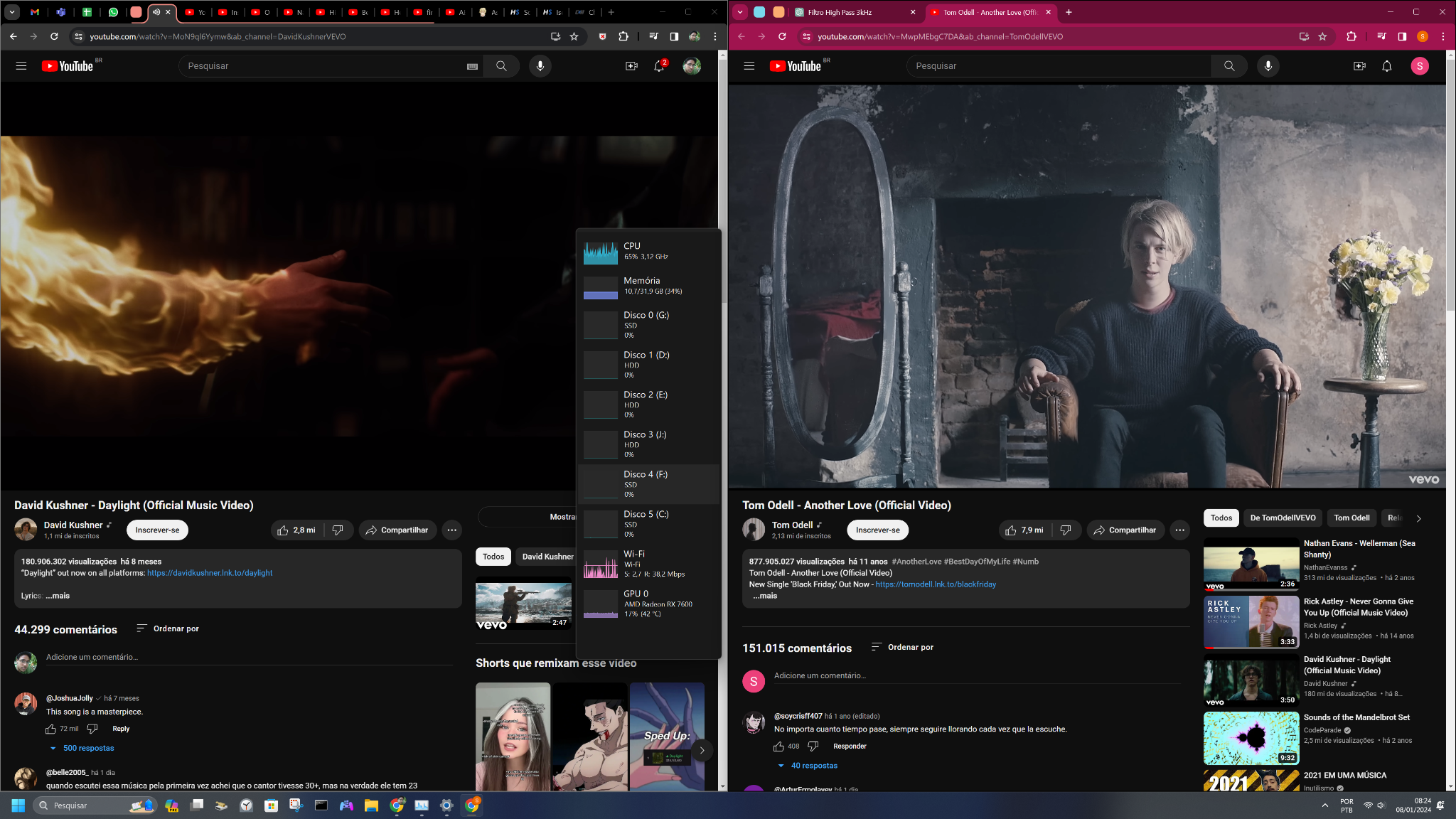Open notifications bell in right YouTube window
Image resolution: width=1456 pixels, height=819 pixels.
pyautogui.click(x=1387, y=66)
